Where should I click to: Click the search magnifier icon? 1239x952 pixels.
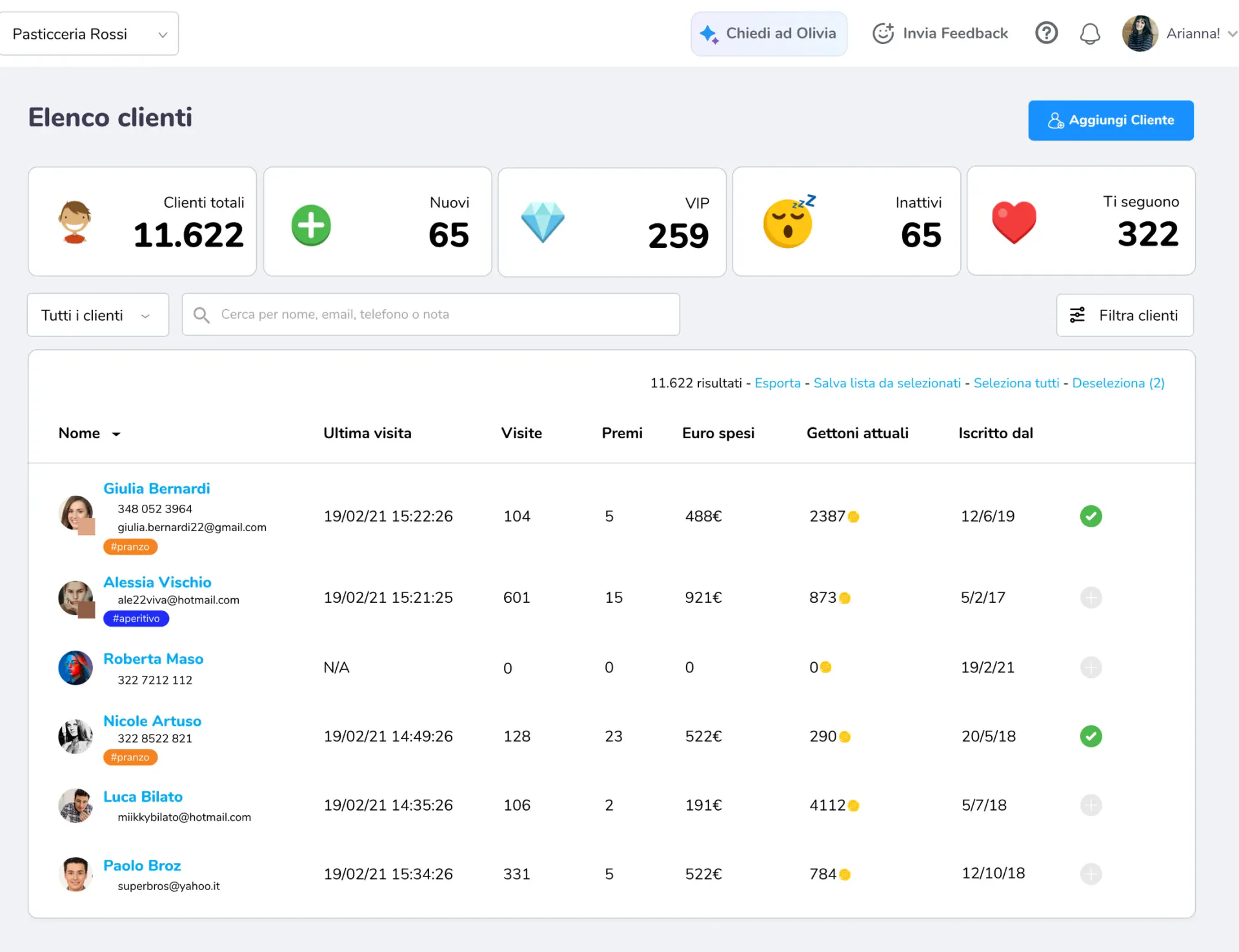coord(201,315)
